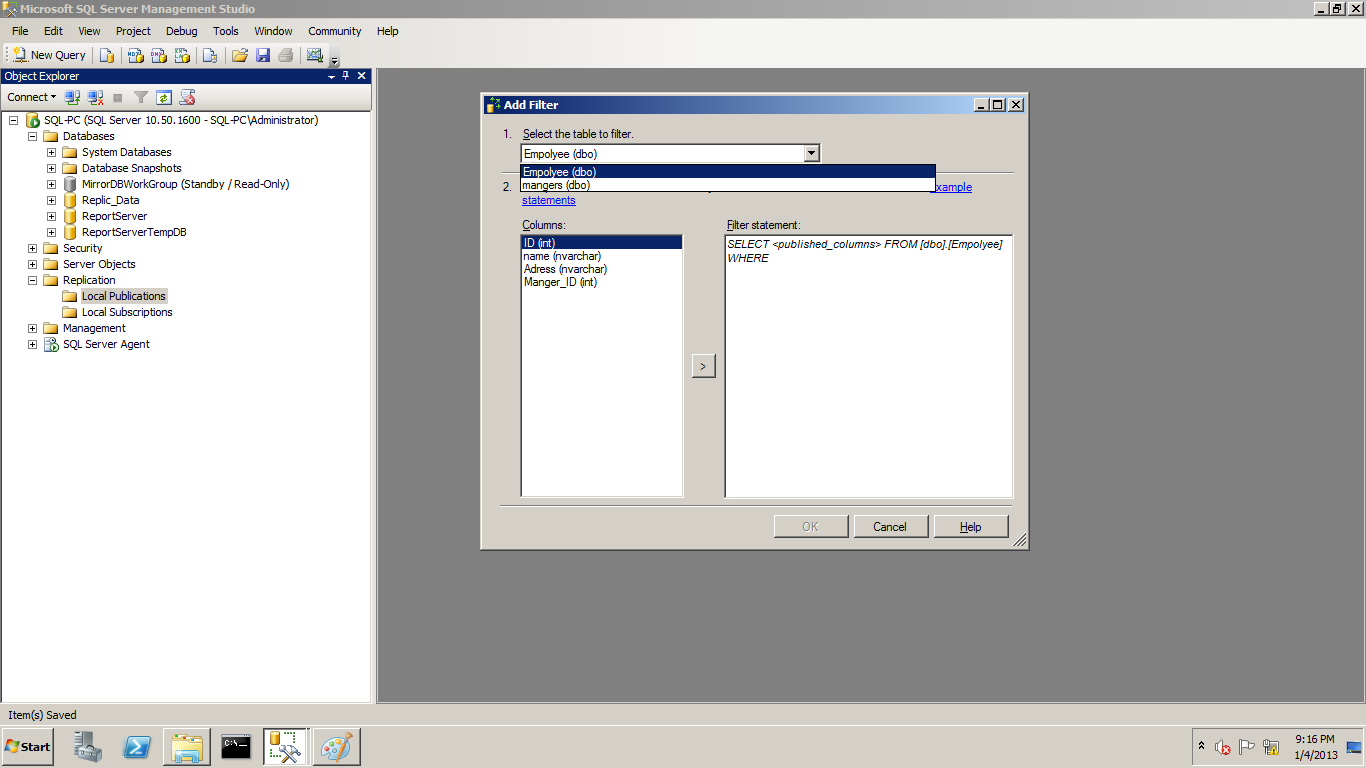Select the Adress (nvarchar) column

pos(565,269)
